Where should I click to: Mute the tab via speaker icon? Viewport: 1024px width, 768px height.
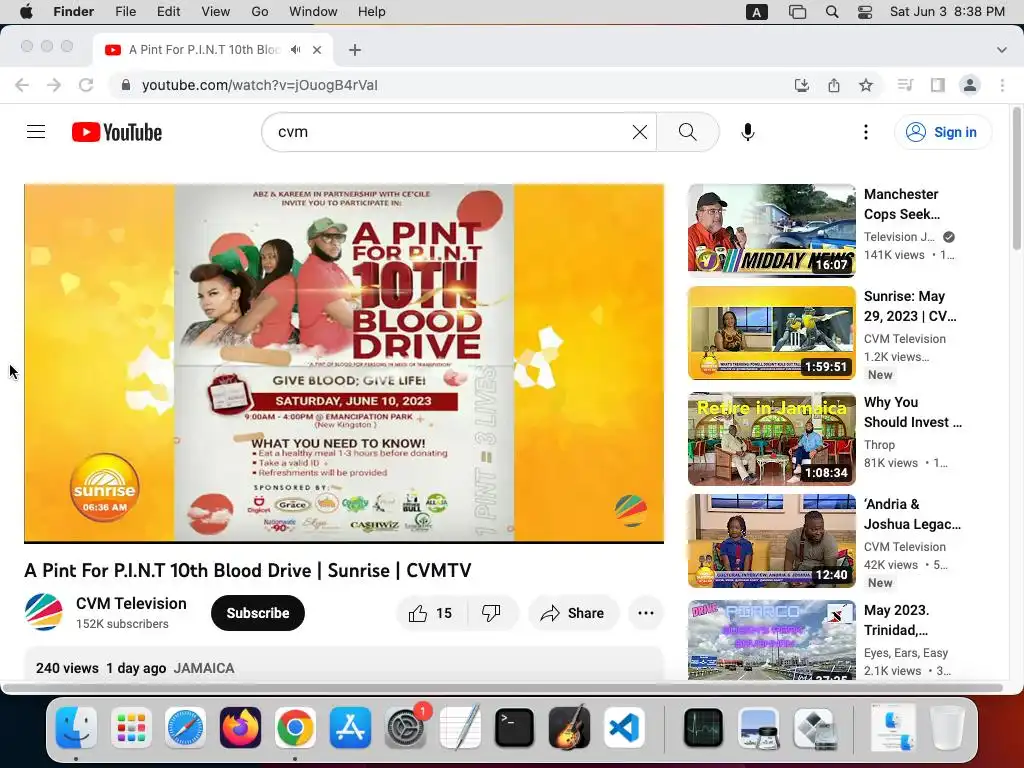point(296,50)
